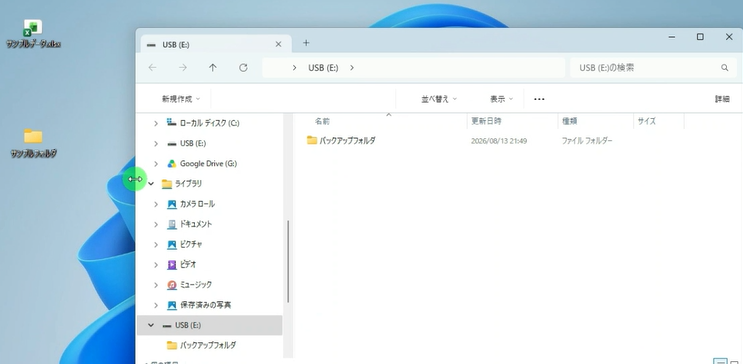Toggle the 詳細 details pane button
Viewport: 743px width, 364px height.
[x=722, y=99]
